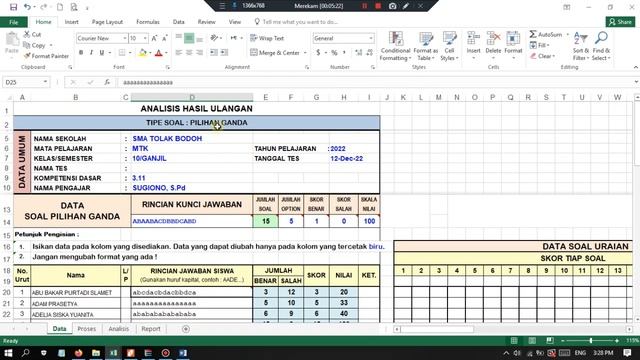Screen dimensions: 640x360
Task: Collapse the ribbon using the chevron
Action: click(636, 67)
